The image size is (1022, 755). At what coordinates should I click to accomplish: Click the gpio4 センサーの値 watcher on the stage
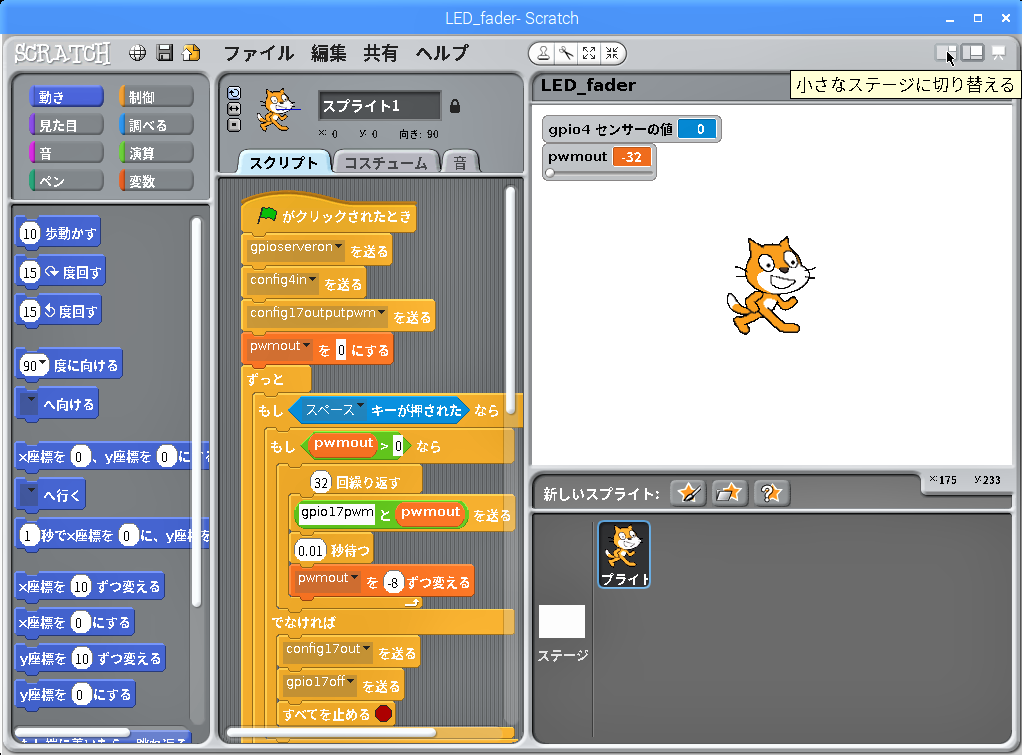click(x=631, y=129)
